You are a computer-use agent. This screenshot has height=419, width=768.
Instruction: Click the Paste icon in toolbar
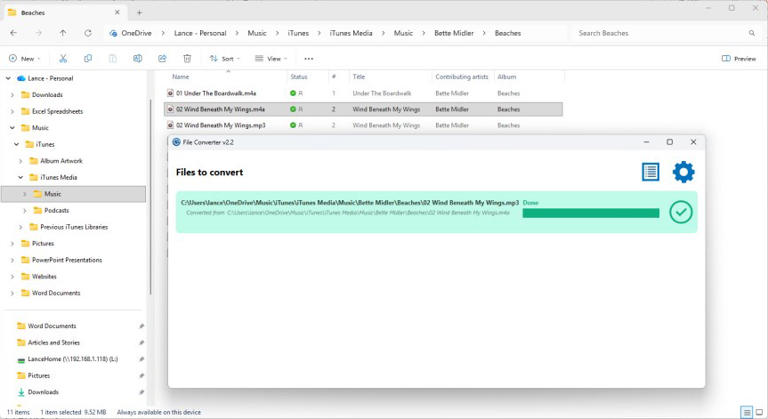113,58
